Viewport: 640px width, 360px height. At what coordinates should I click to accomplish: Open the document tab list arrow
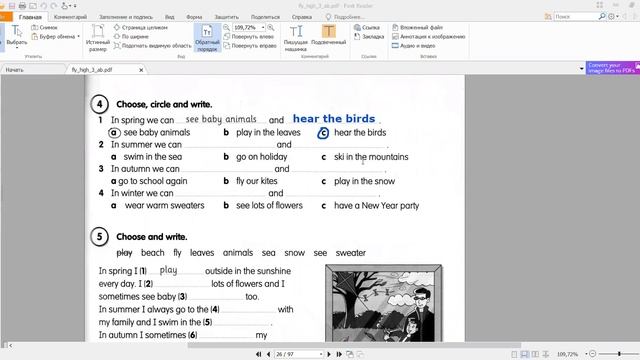tap(582, 69)
